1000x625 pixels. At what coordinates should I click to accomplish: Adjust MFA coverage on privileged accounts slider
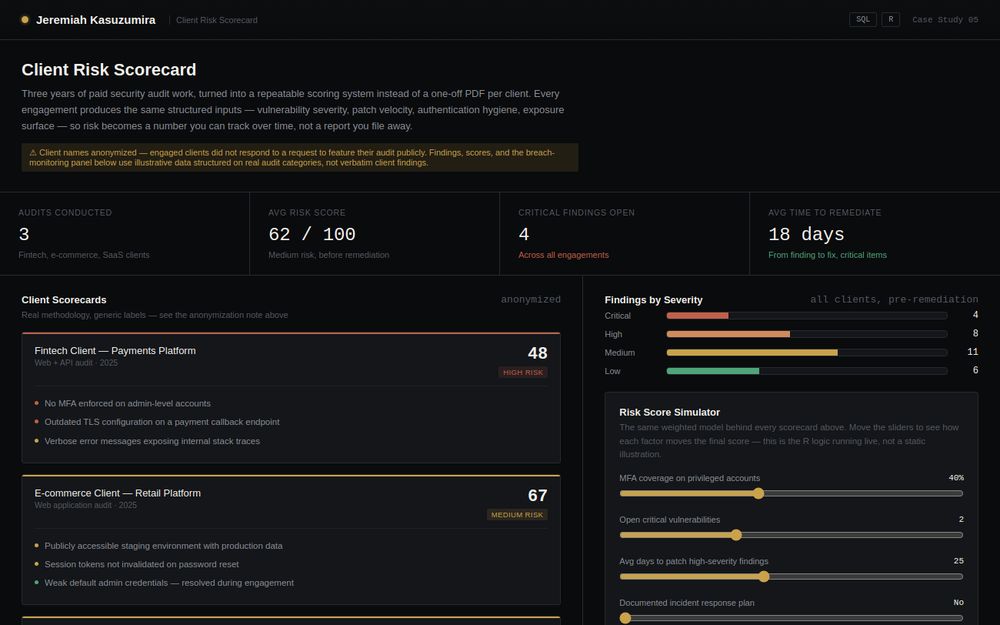click(791, 493)
